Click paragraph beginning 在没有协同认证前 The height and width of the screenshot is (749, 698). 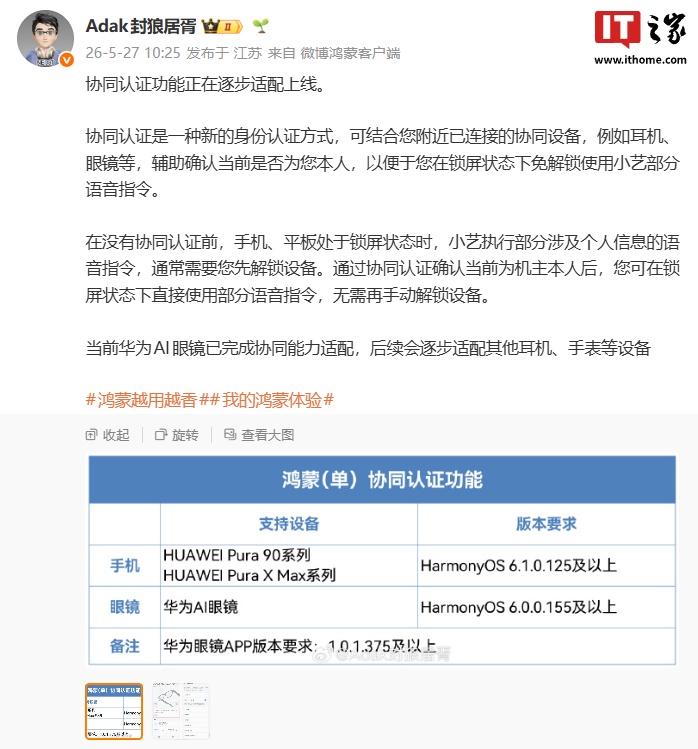[x=382, y=269]
